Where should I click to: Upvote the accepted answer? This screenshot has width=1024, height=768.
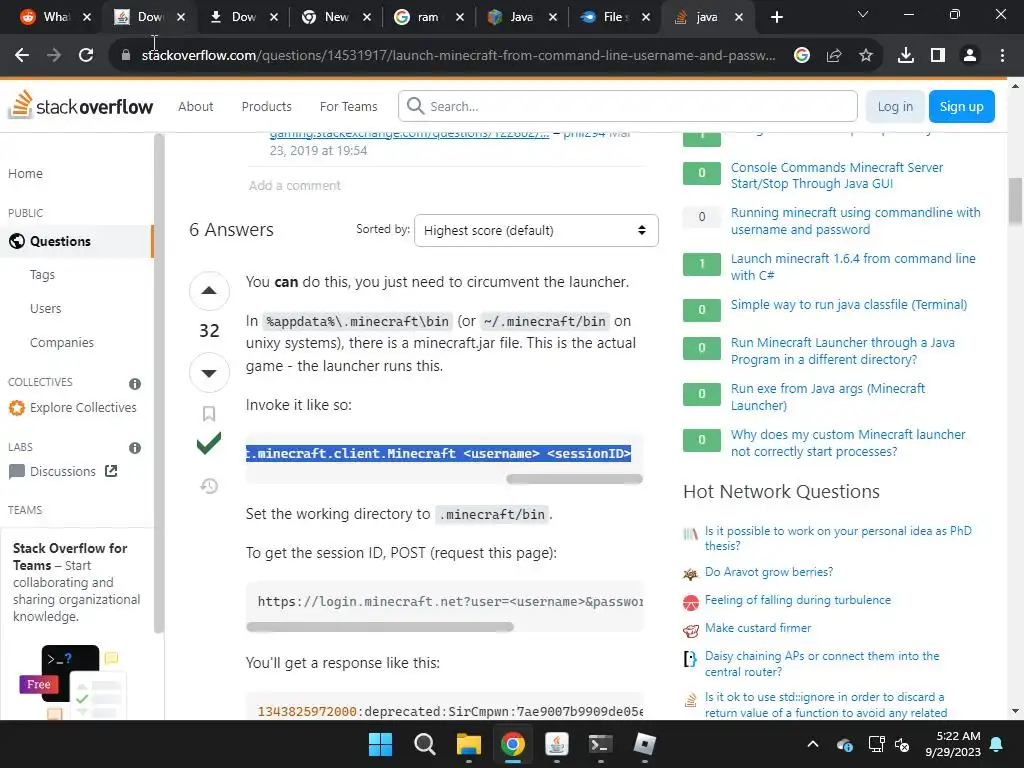tap(209, 291)
